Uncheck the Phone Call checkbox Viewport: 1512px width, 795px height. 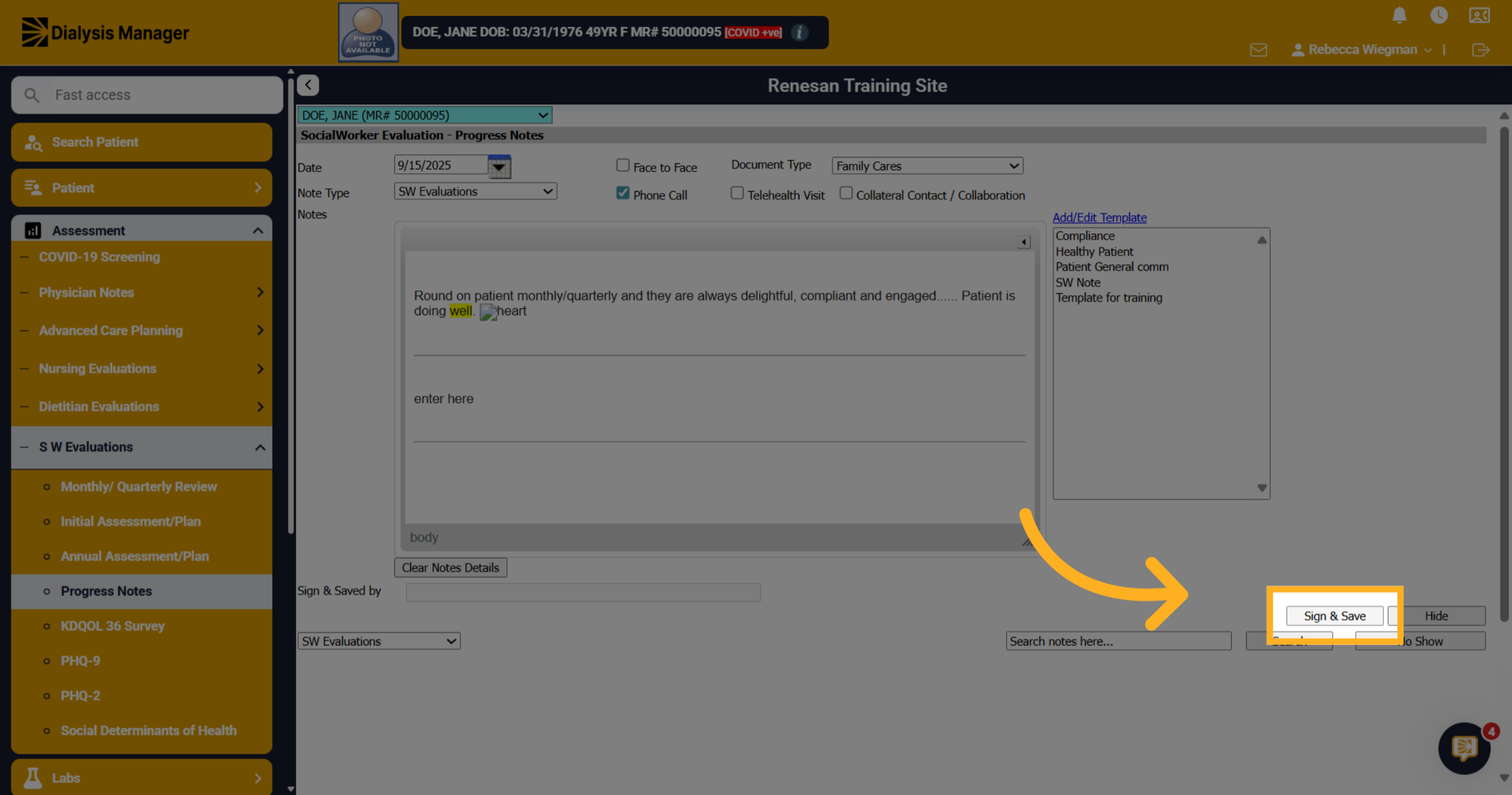622,193
